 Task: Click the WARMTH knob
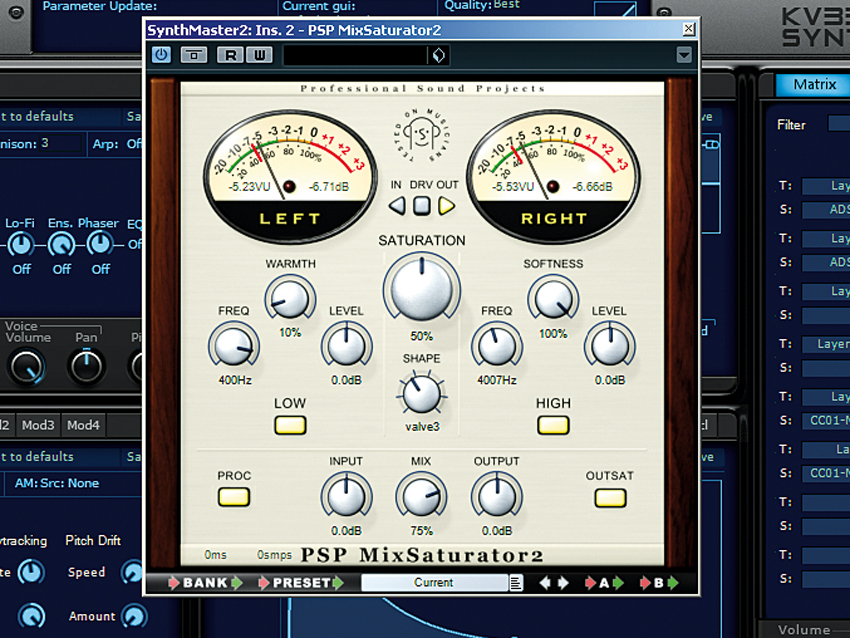tap(290, 299)
